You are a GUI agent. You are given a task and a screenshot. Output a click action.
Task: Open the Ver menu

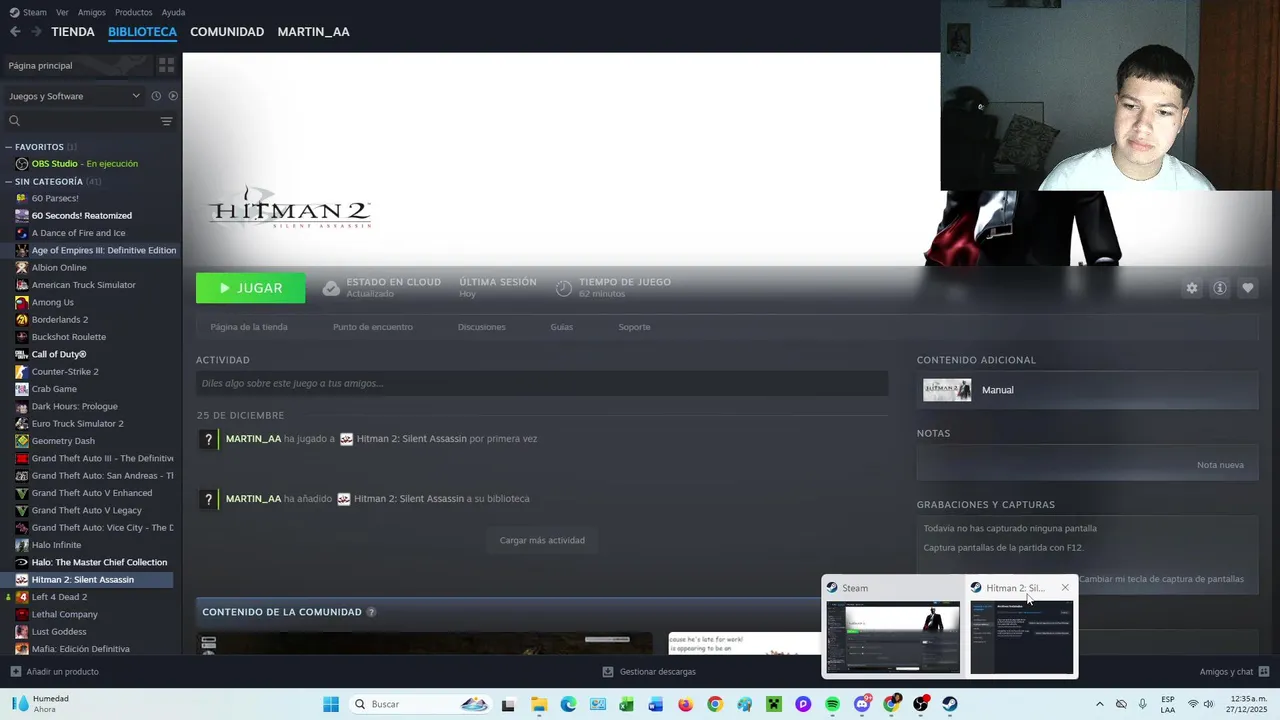(x=62, y=12)
